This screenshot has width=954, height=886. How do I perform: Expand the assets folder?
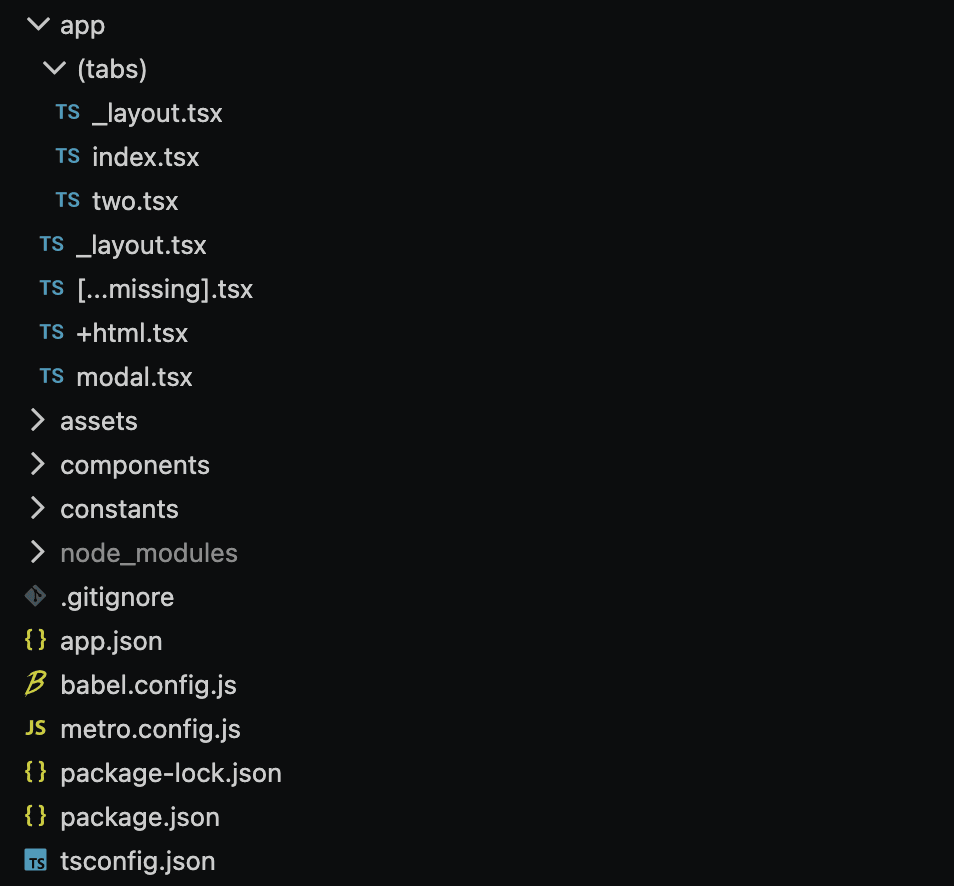coord(37,420)
